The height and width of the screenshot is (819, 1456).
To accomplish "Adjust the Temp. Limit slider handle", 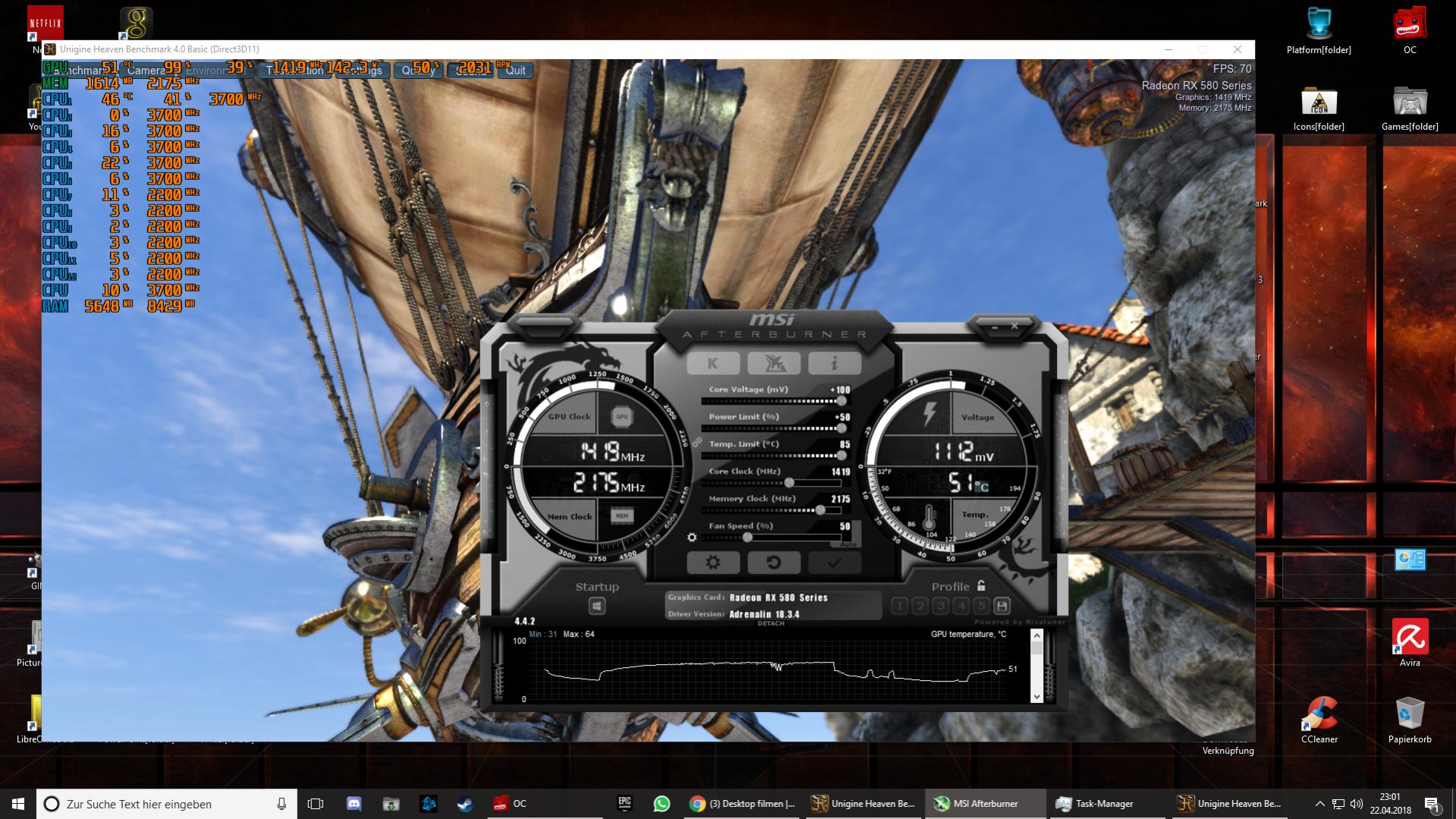I will click(841, 455).
